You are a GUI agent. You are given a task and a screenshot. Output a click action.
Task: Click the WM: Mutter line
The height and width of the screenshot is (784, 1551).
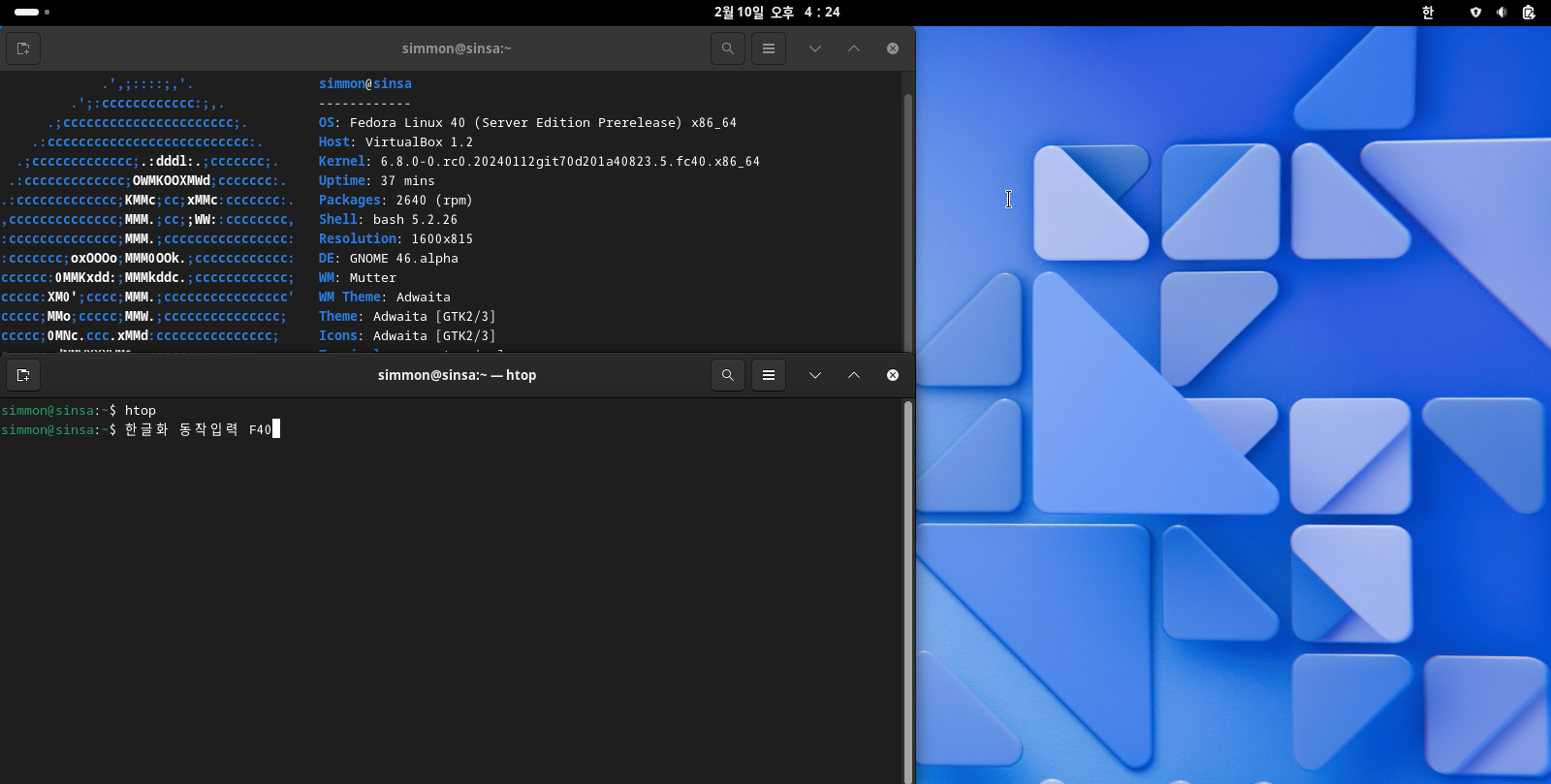(357, 278)
